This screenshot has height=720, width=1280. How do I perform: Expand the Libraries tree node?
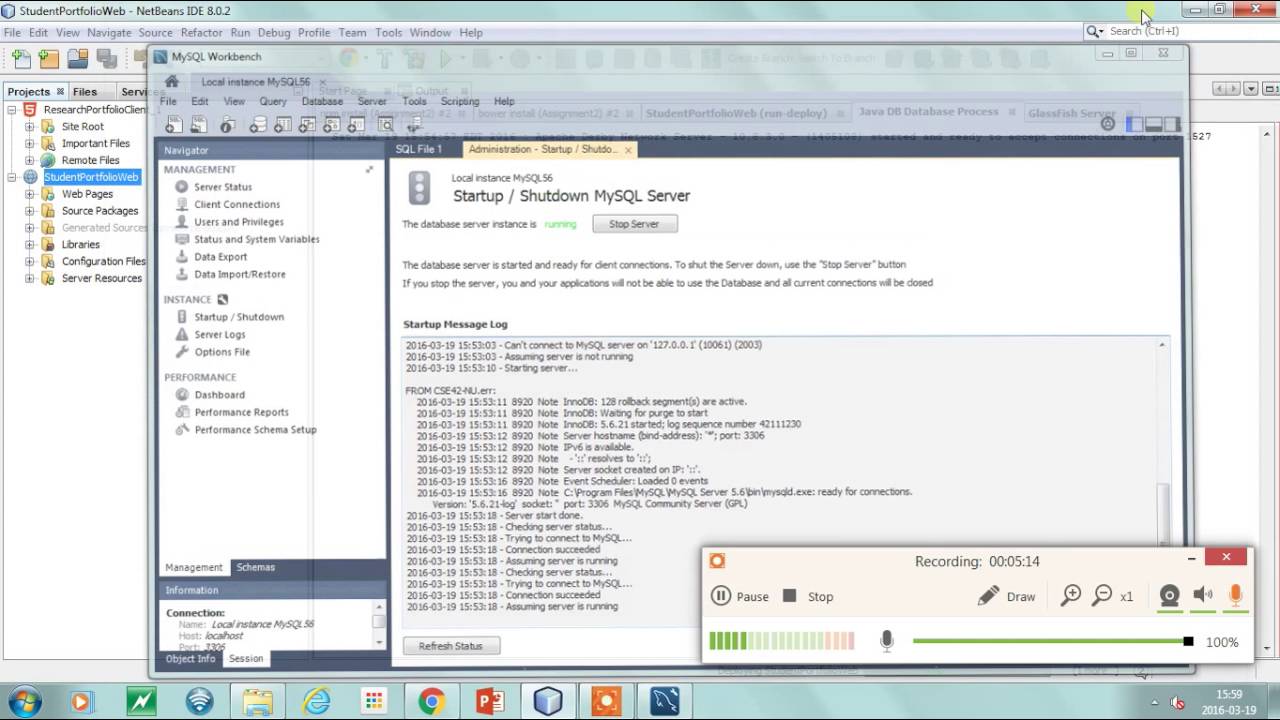pos(29,245)
